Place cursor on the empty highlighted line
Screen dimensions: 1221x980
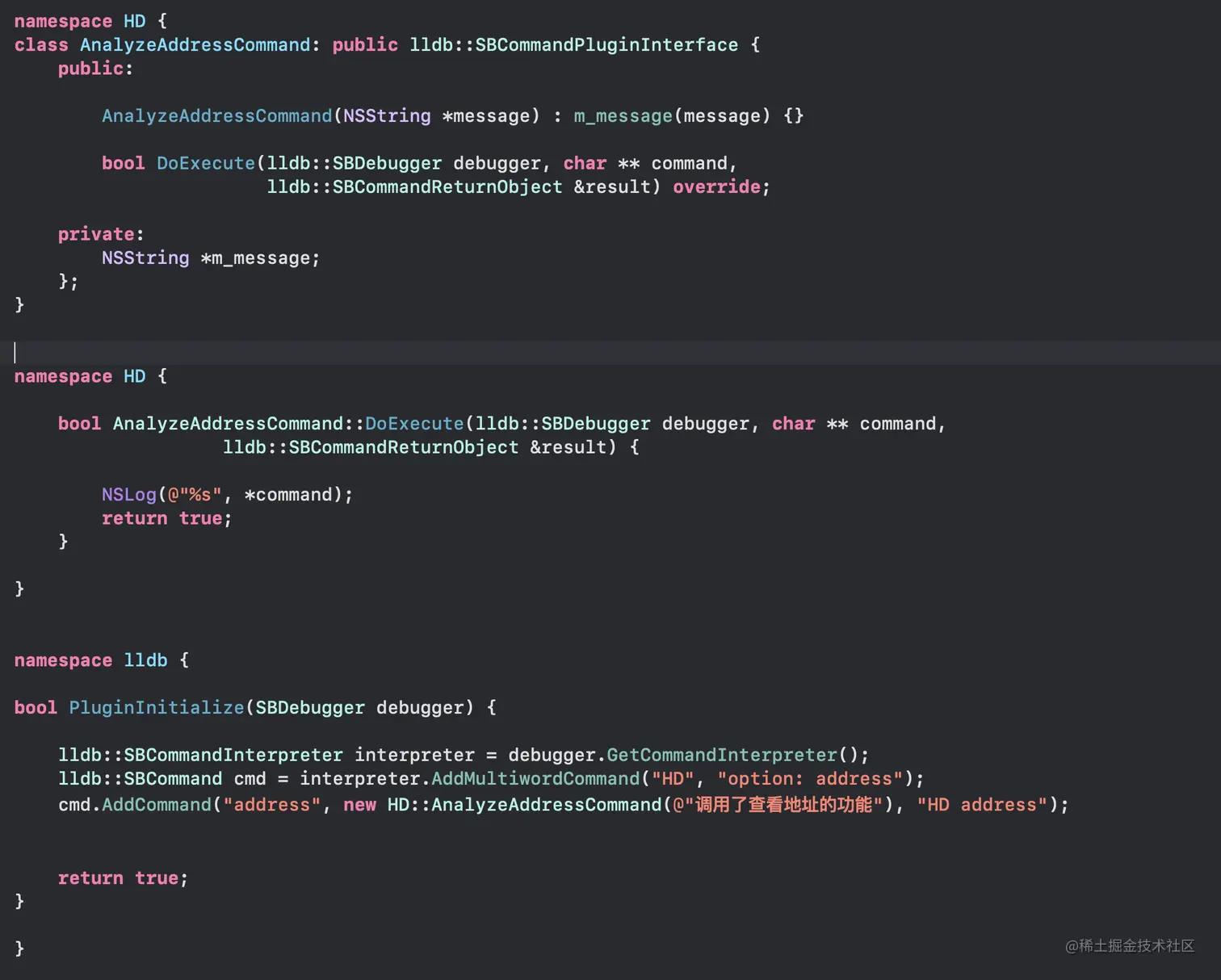click(610, 353)
